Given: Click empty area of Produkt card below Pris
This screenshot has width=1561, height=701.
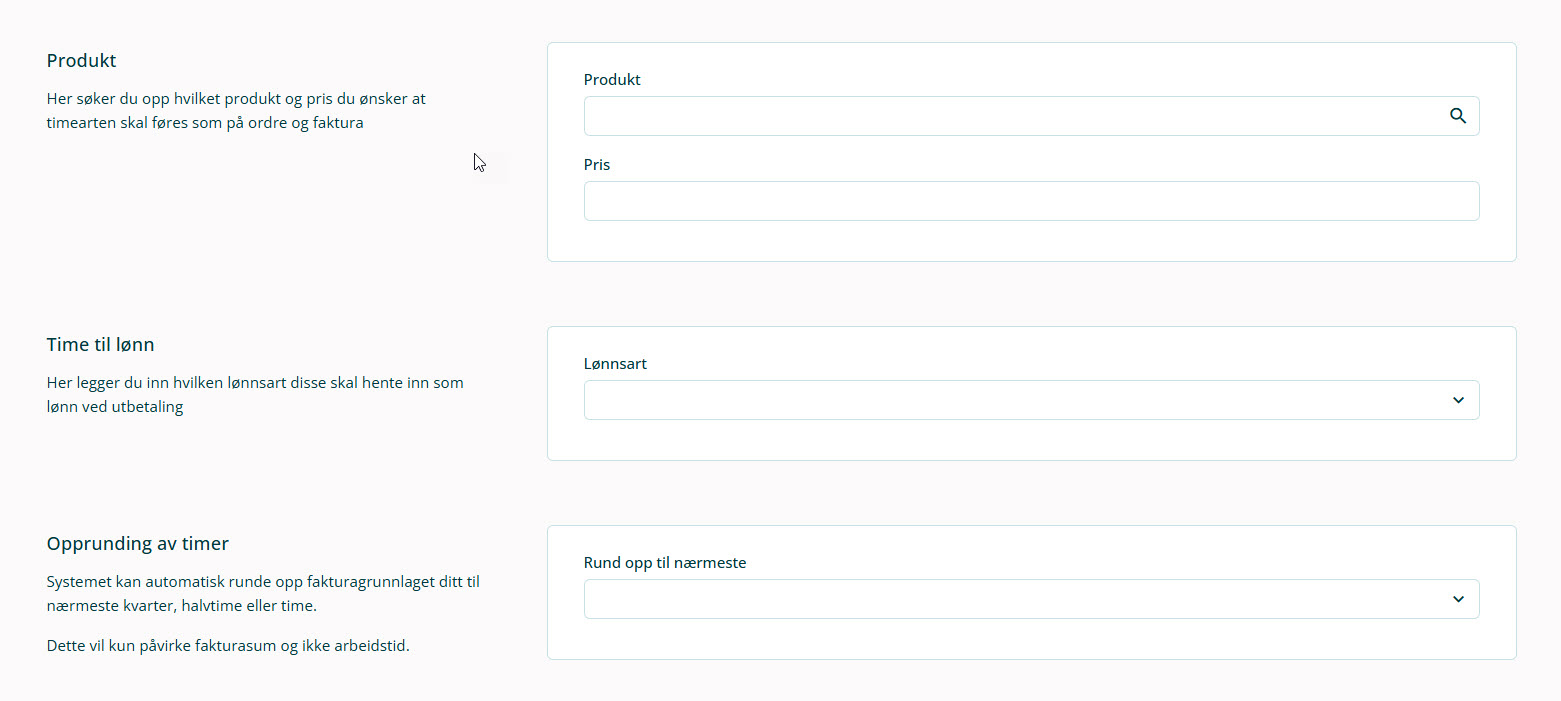Looking at the screenshot, I should tap(1030, 241).
